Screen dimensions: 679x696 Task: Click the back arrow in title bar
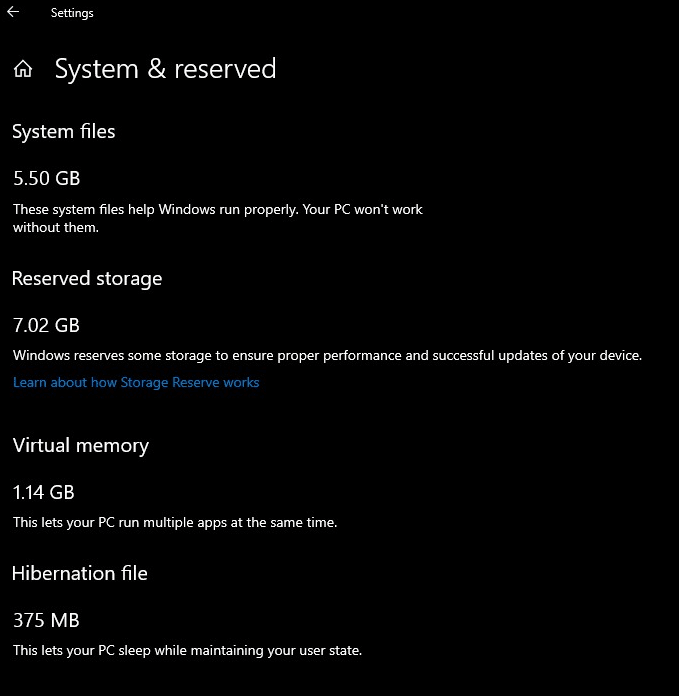(14, 13)
